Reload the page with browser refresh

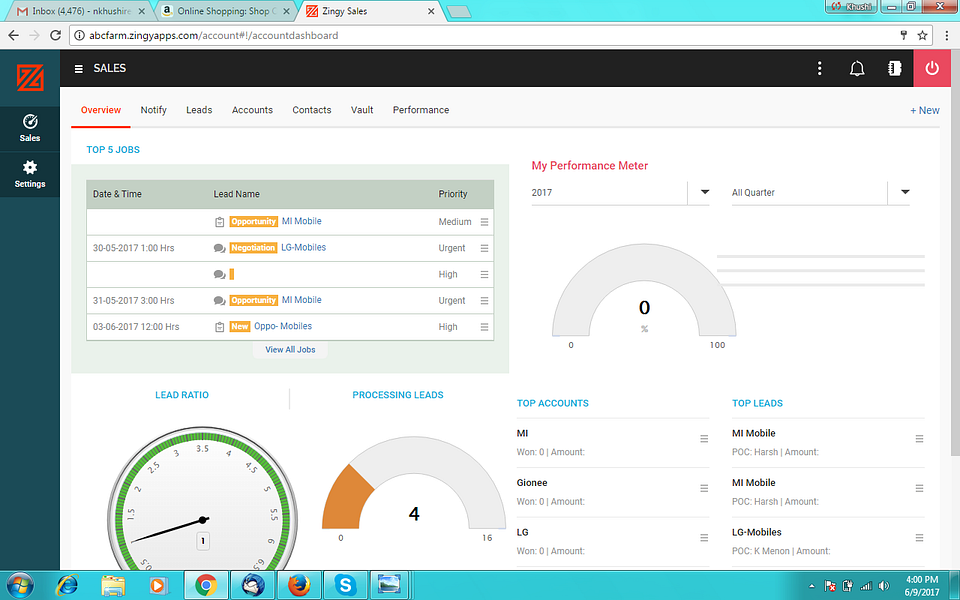coord(55,36)
